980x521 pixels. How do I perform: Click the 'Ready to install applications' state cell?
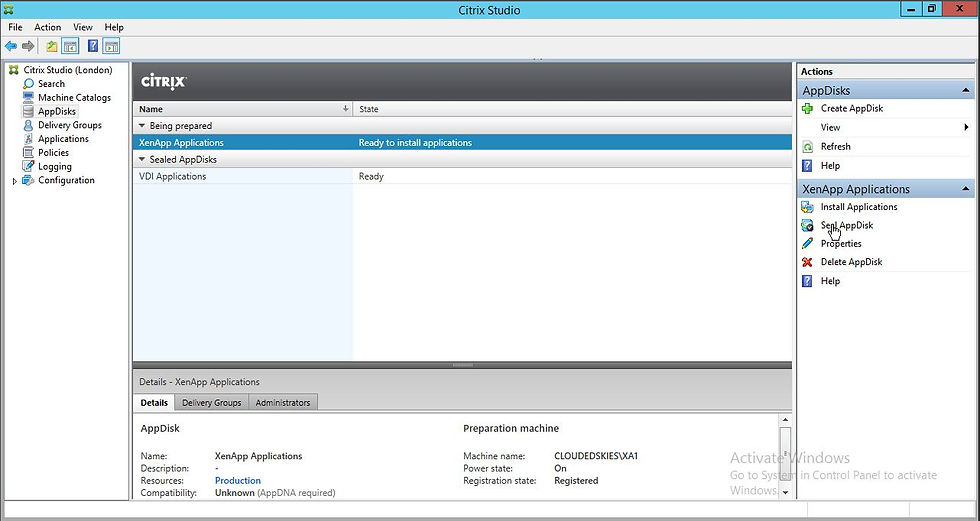415,142
